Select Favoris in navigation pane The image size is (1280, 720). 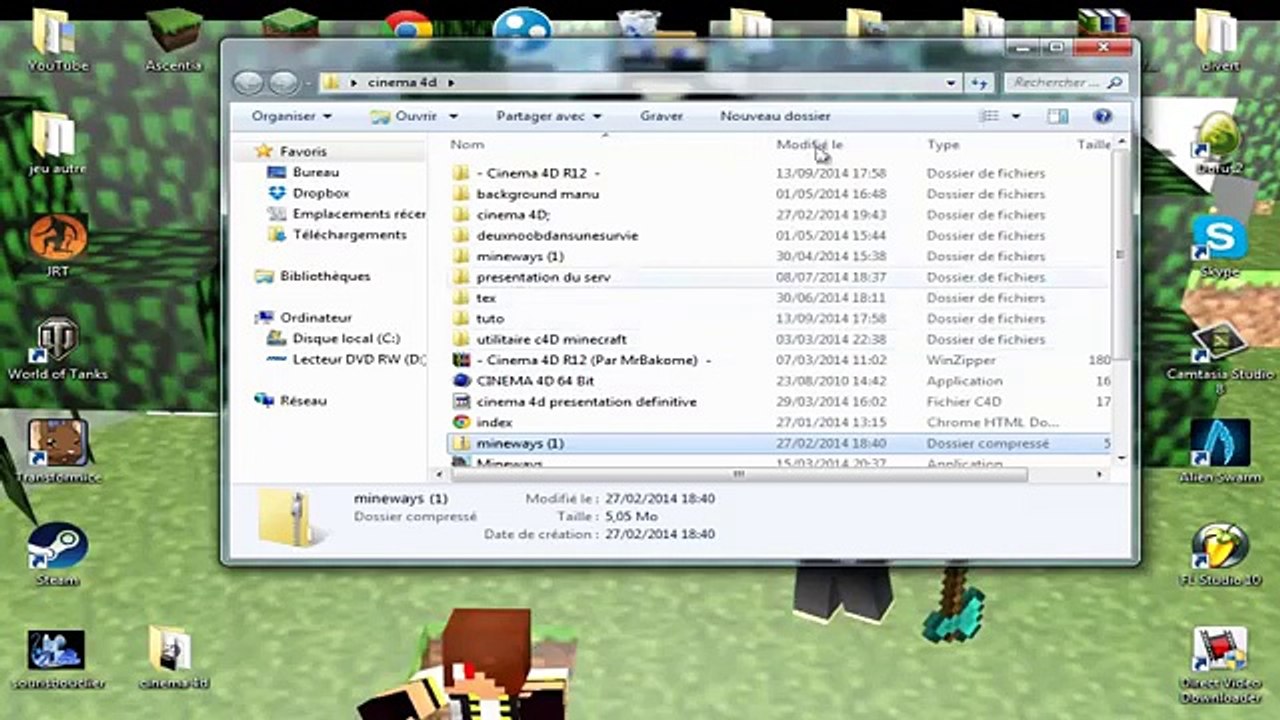[x=303, y=151]
